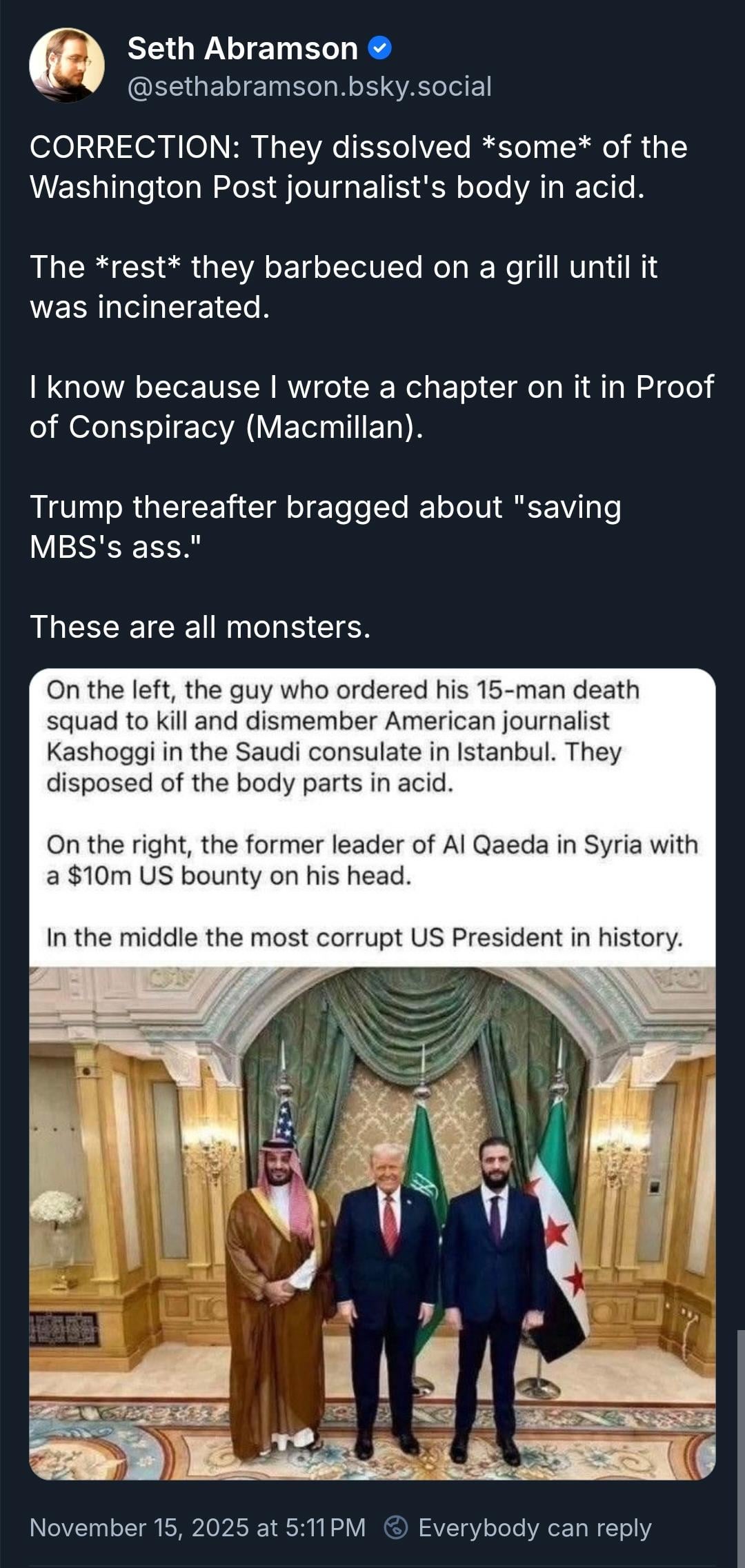Viewport: 745px width, 1568px height.
Task: Open the @sethabramson.bsky.social handle
Action: pos(309,87)
